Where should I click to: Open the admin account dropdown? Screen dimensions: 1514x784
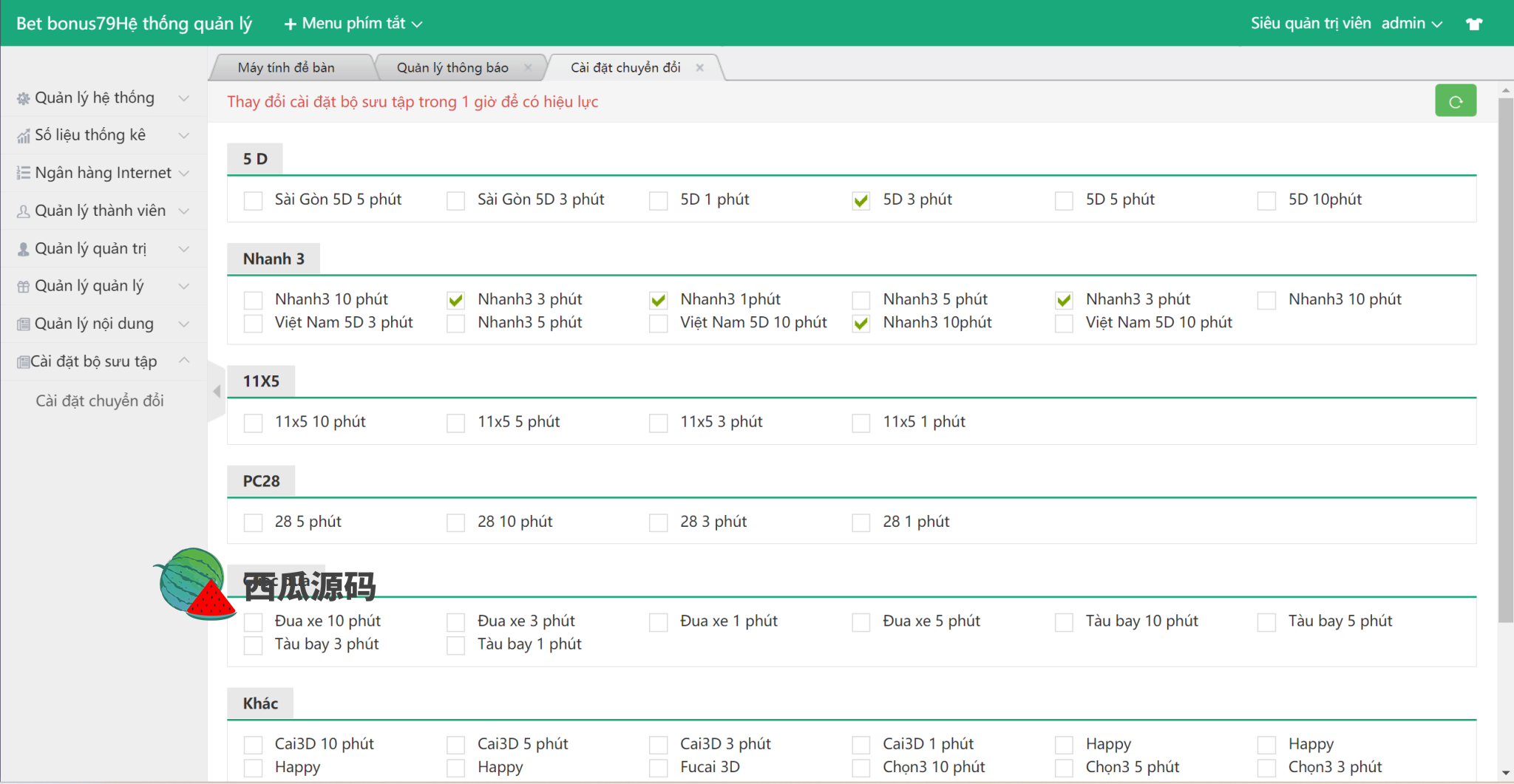tap(1411, 24)
